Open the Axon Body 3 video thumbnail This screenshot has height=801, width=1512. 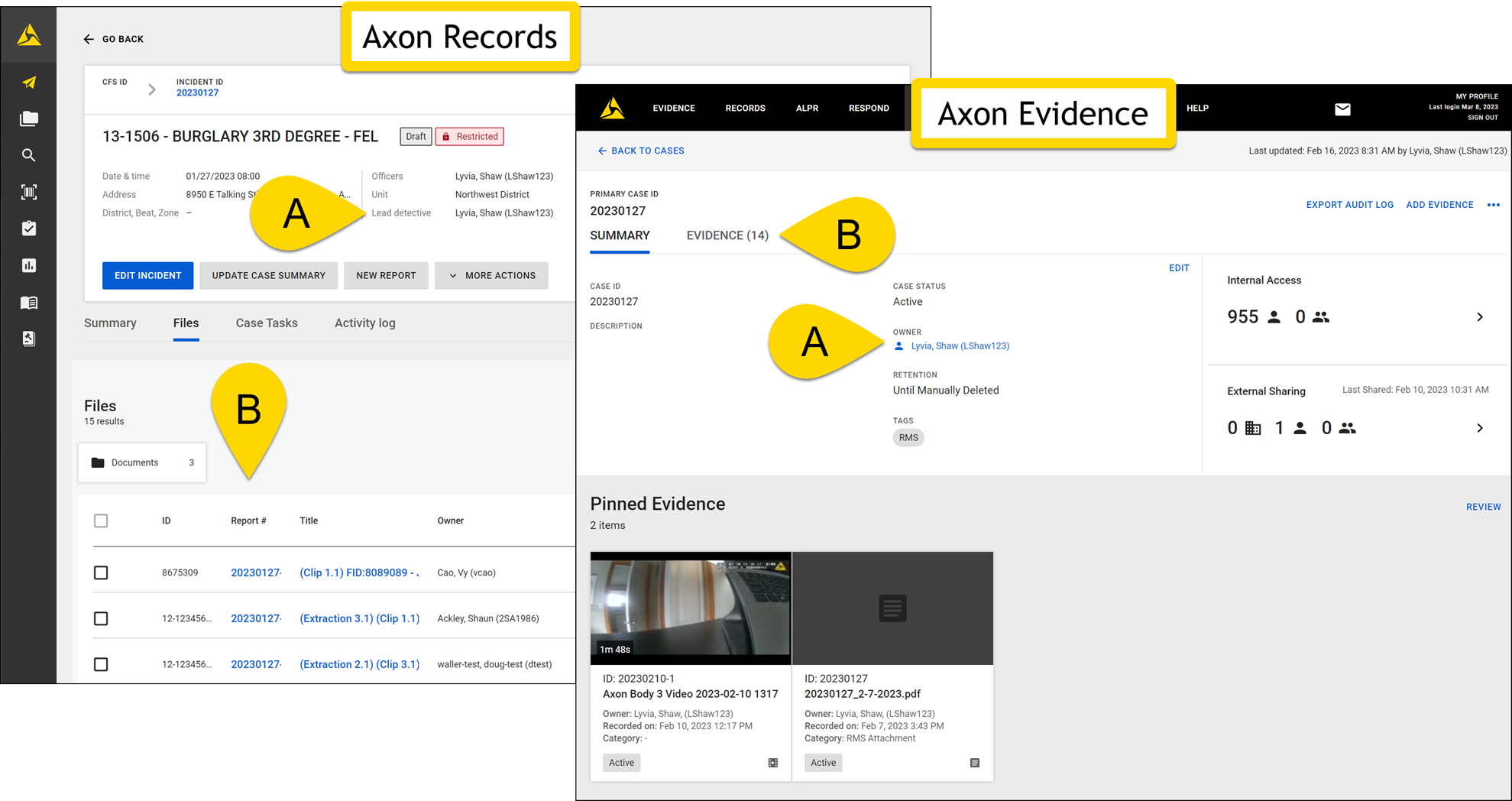coord(690,608)
